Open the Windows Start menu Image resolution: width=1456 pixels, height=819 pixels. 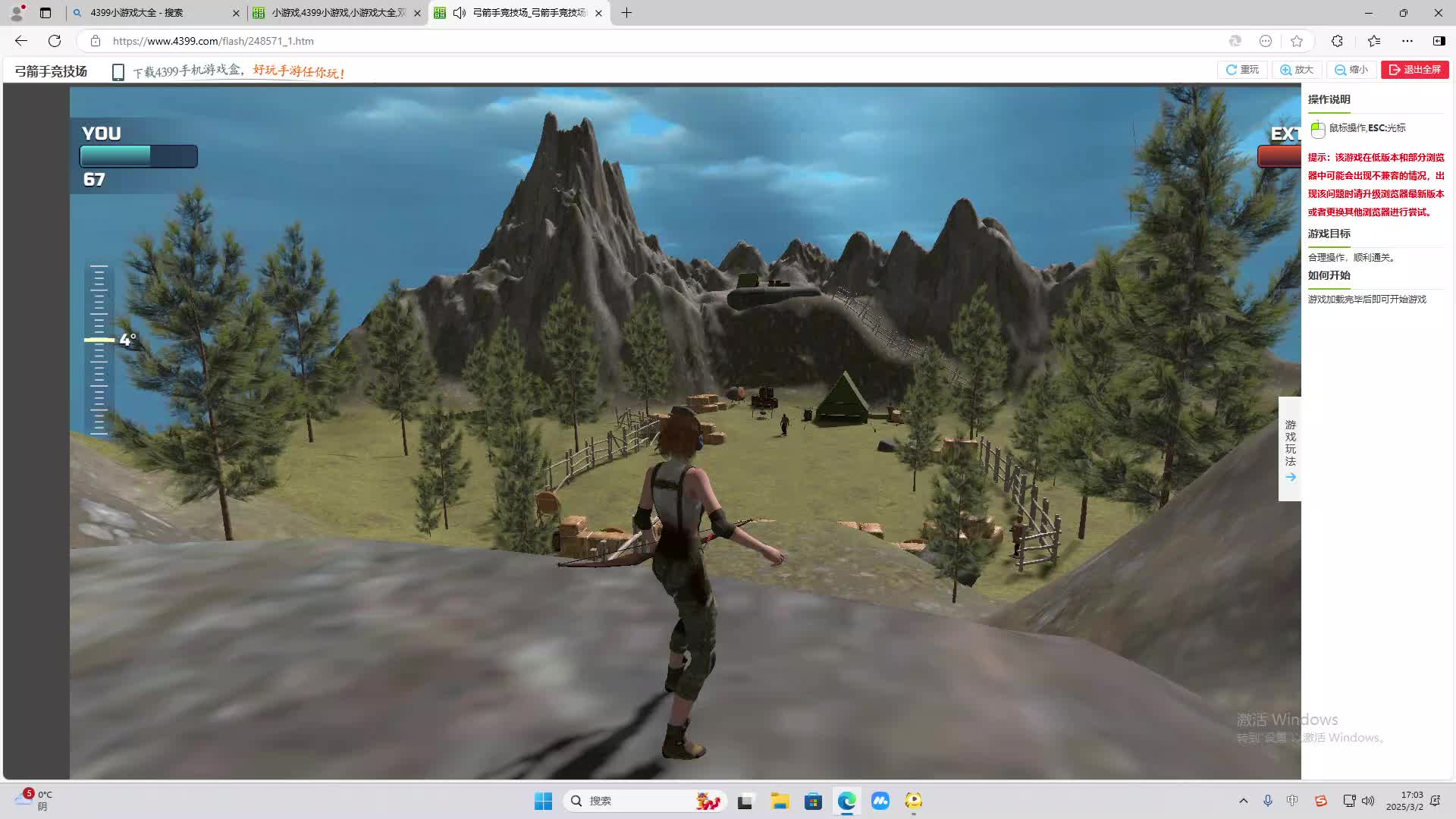click(x=543, y=801)
